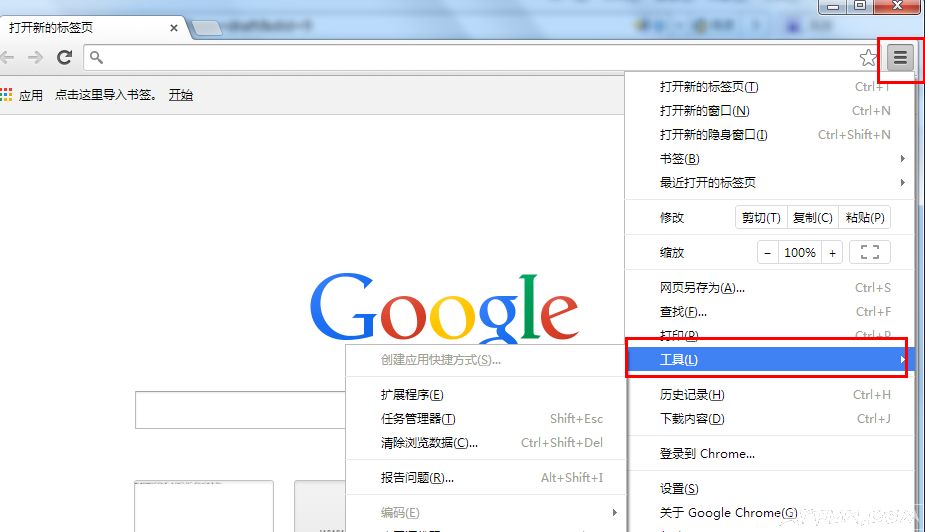Select 网页另存为(A)... menu item
925x532 pixels.
pyautogui.click(x=769, y=288)
